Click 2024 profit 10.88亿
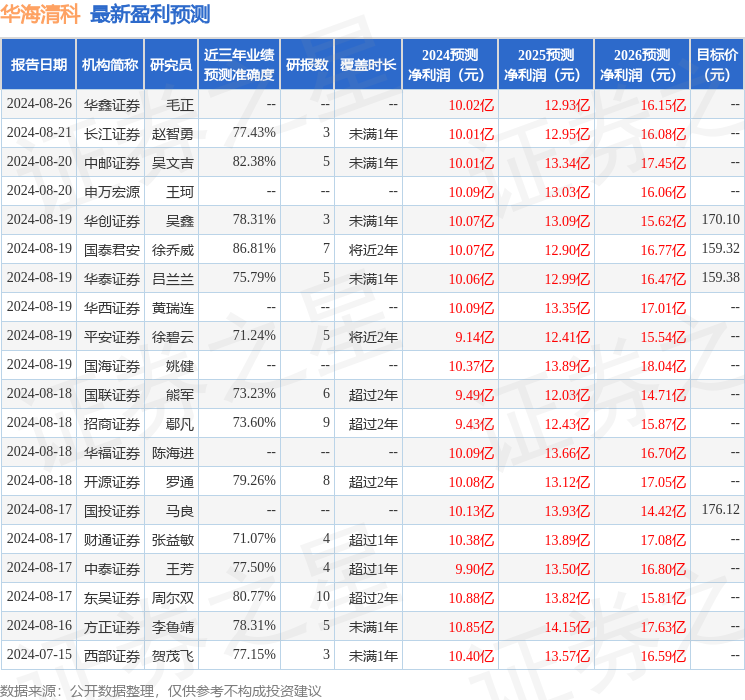Image resolution: width=745 pixels, height=700 pixels. (x=471, y=598)
